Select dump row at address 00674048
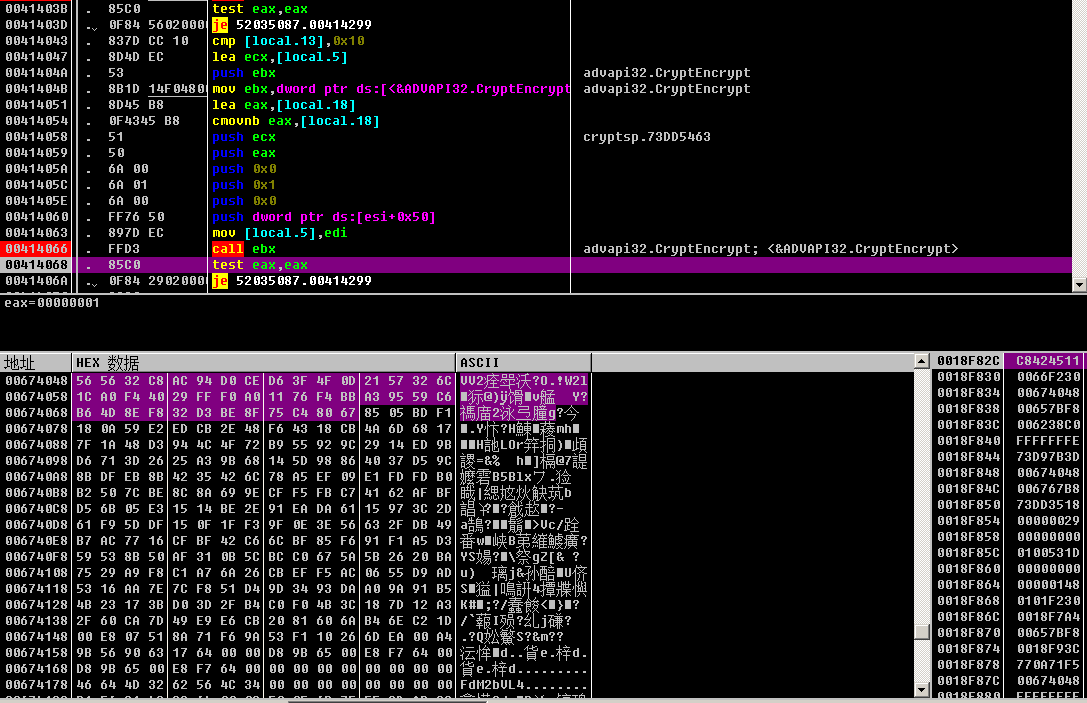This screenshot has width=1087, height=703. pos(36,381)
